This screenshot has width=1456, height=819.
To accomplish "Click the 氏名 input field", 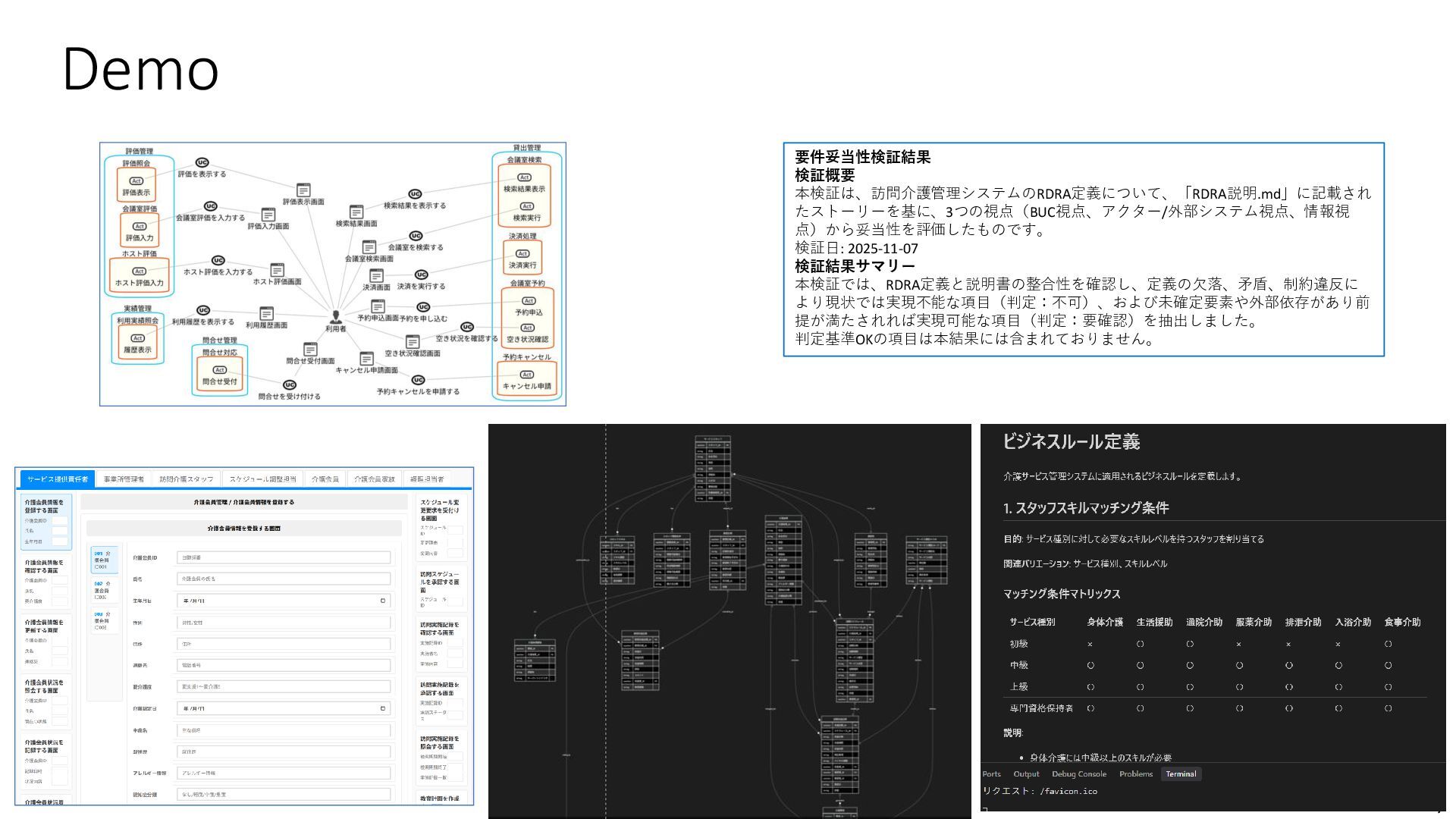I will tap(284, 579).
